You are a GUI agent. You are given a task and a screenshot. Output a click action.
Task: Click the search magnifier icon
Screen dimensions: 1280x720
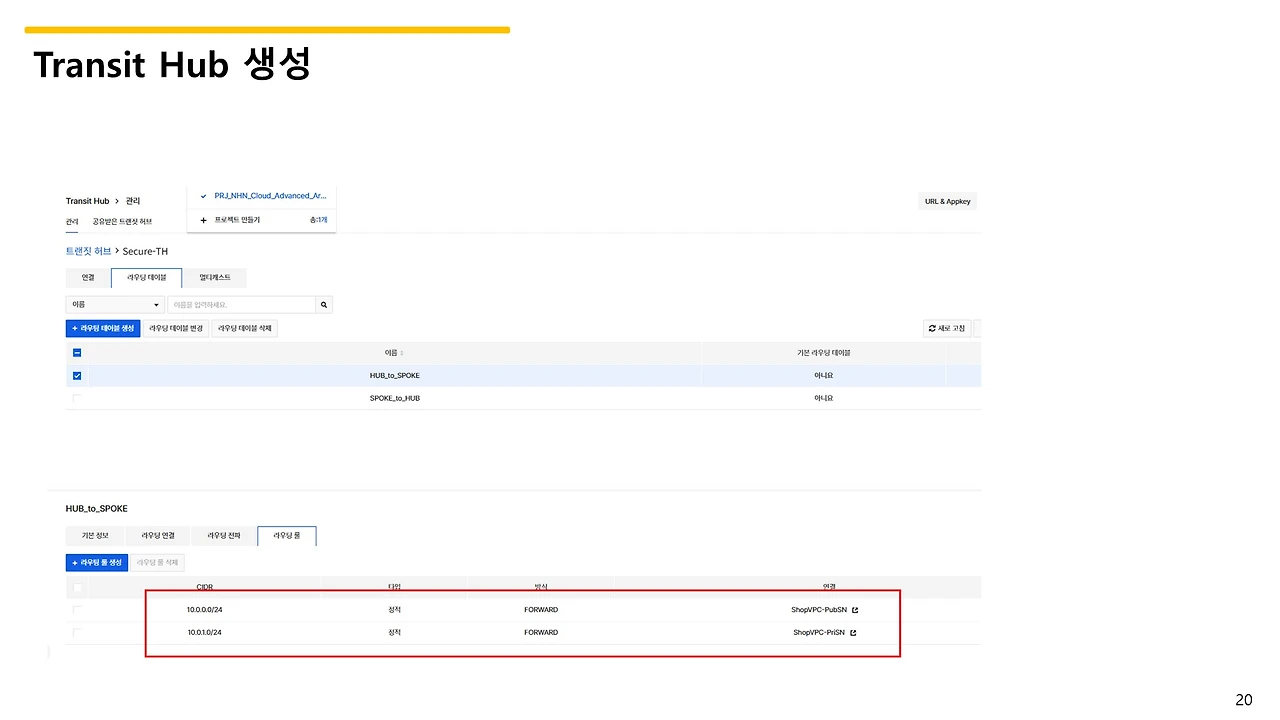pyautogui.click(x=324, y=305)
